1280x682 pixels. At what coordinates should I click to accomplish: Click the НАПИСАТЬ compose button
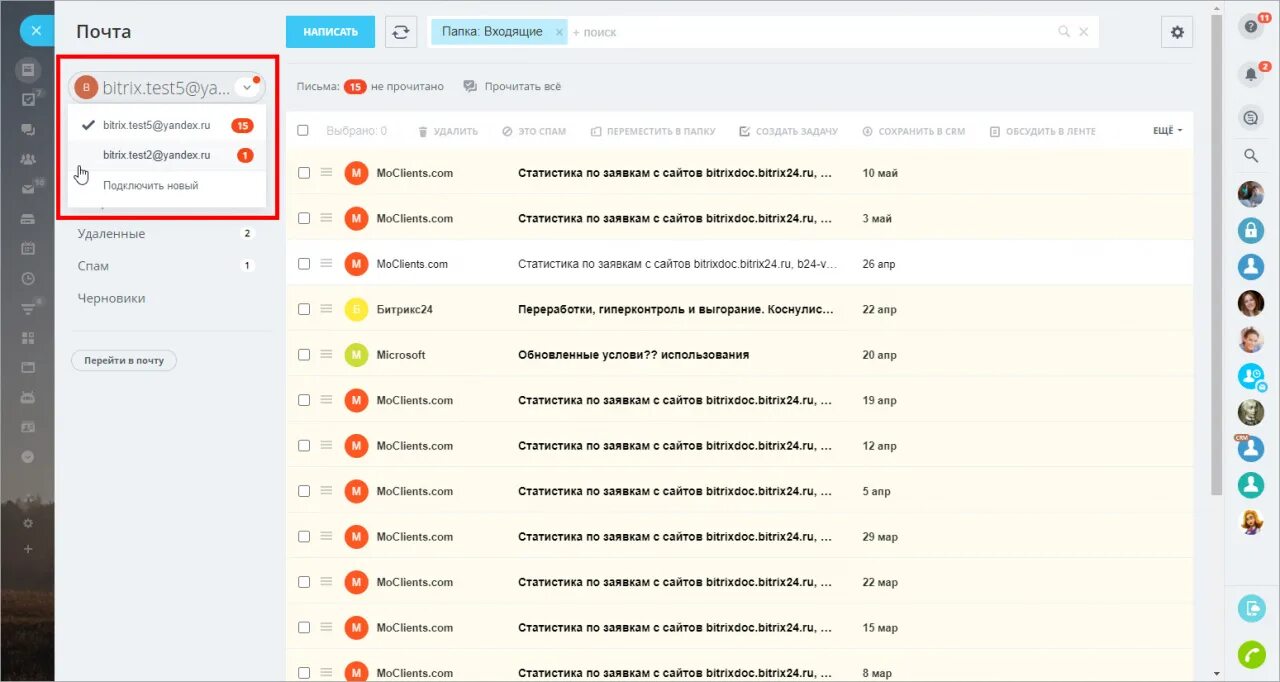(x=330, y=32)
